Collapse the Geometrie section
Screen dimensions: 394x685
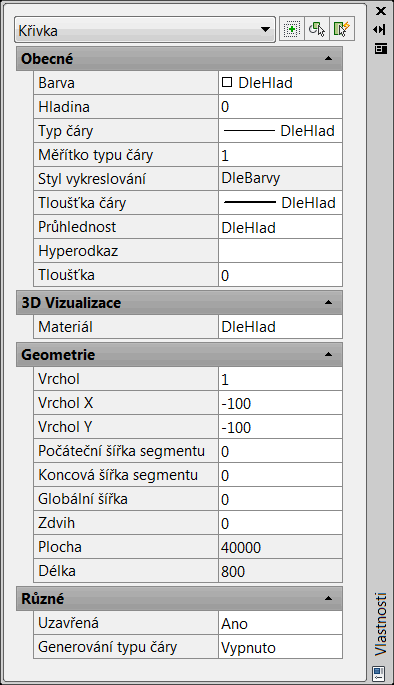(x=328, y=354)
